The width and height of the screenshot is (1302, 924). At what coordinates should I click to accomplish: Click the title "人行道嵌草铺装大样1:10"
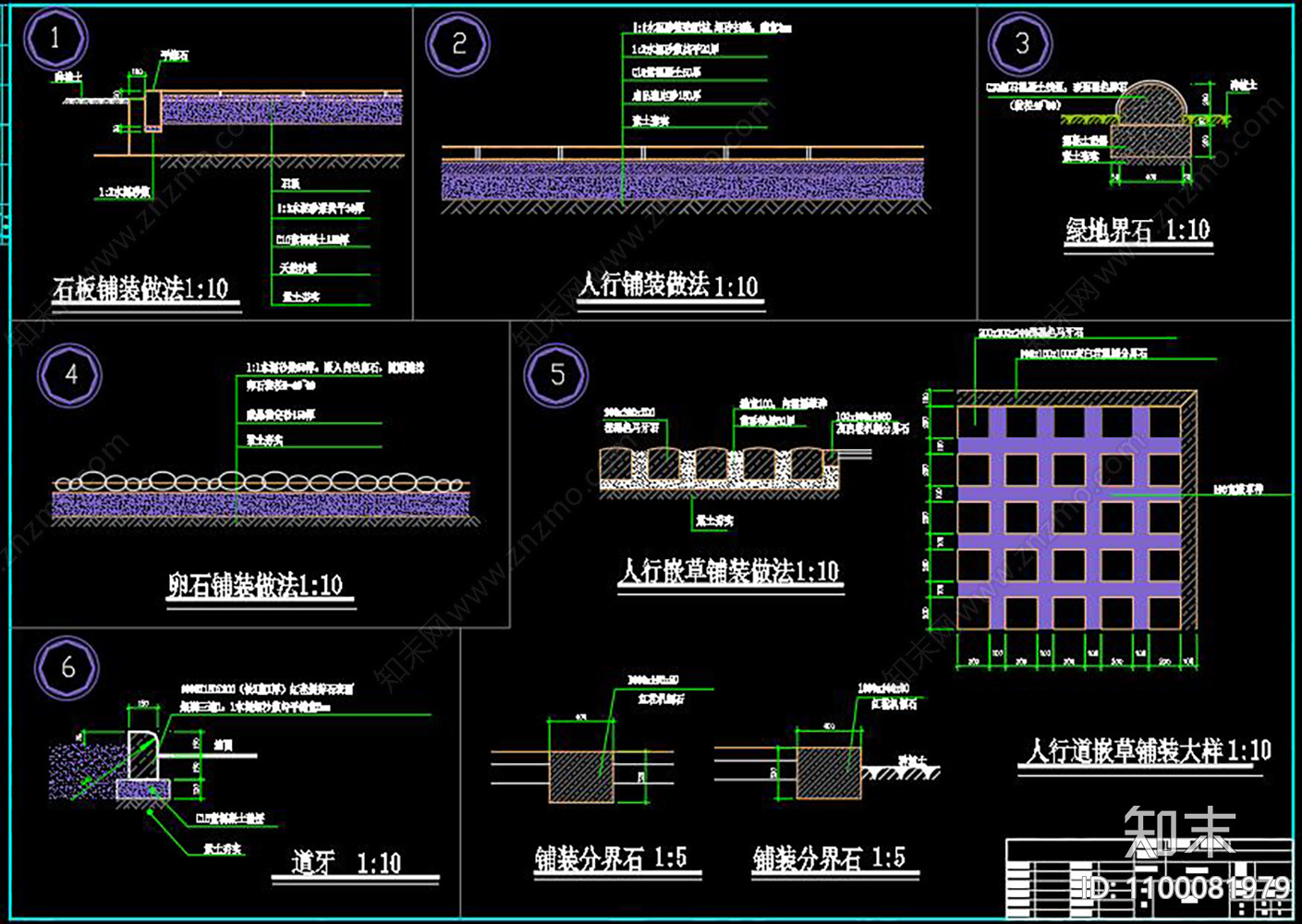(x=1148, y=750)
